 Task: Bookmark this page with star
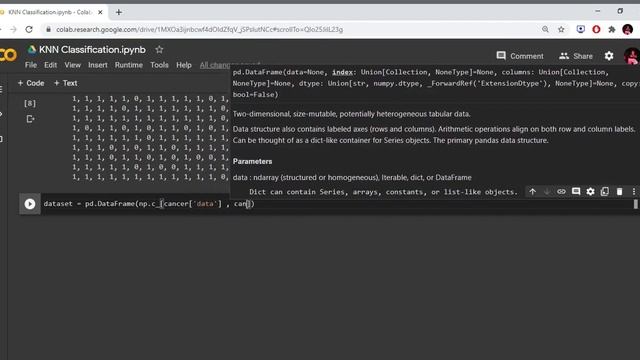click(x=561, y=29)
